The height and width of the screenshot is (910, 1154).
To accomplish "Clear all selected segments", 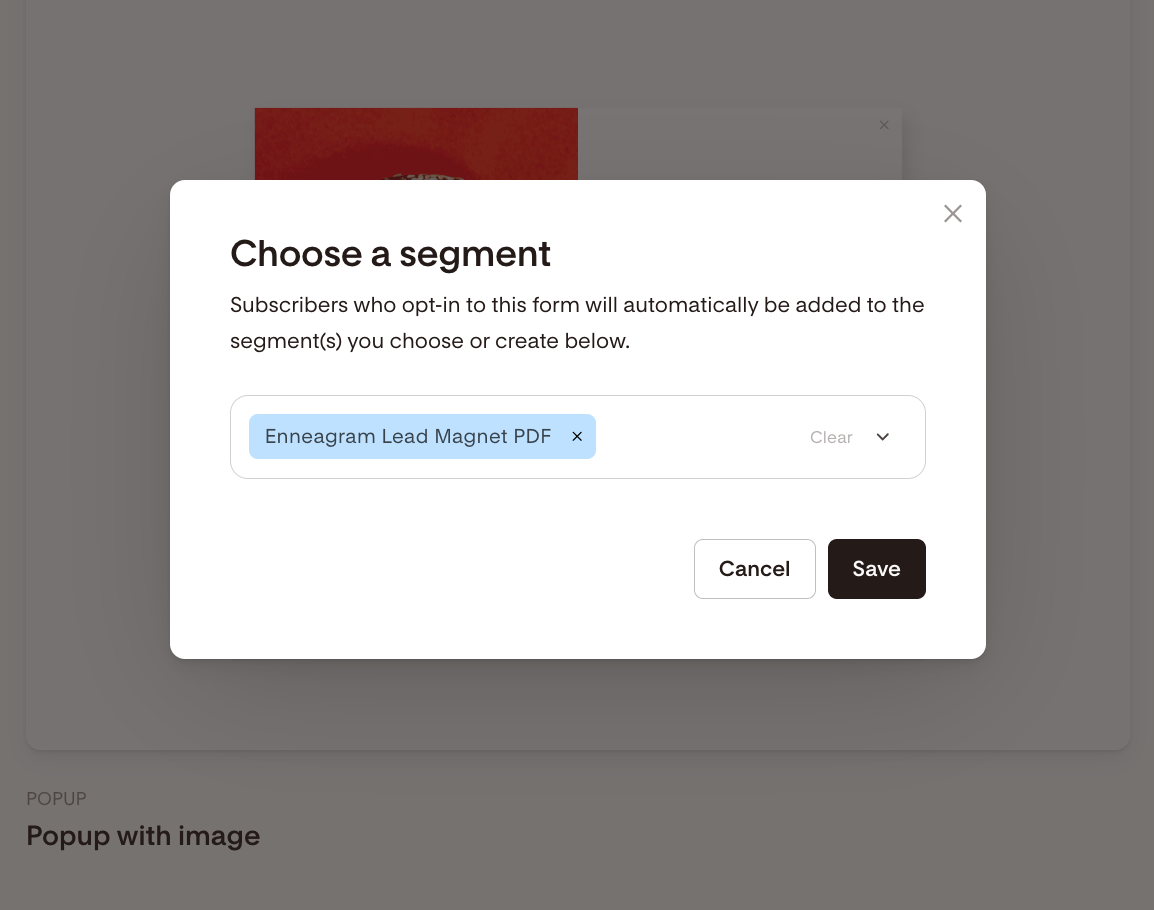I will pyautogui.click(x=830, y=437).
